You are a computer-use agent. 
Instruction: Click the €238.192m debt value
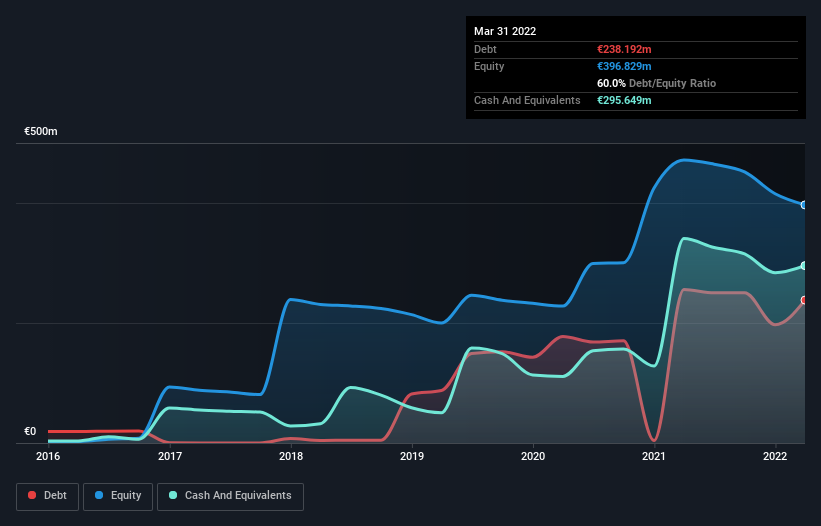coord(624,49)
